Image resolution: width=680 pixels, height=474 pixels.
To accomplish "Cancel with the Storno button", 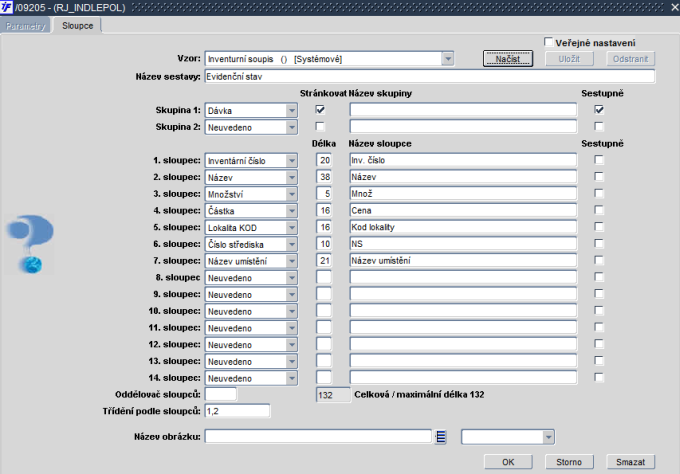I will [569, 462].
